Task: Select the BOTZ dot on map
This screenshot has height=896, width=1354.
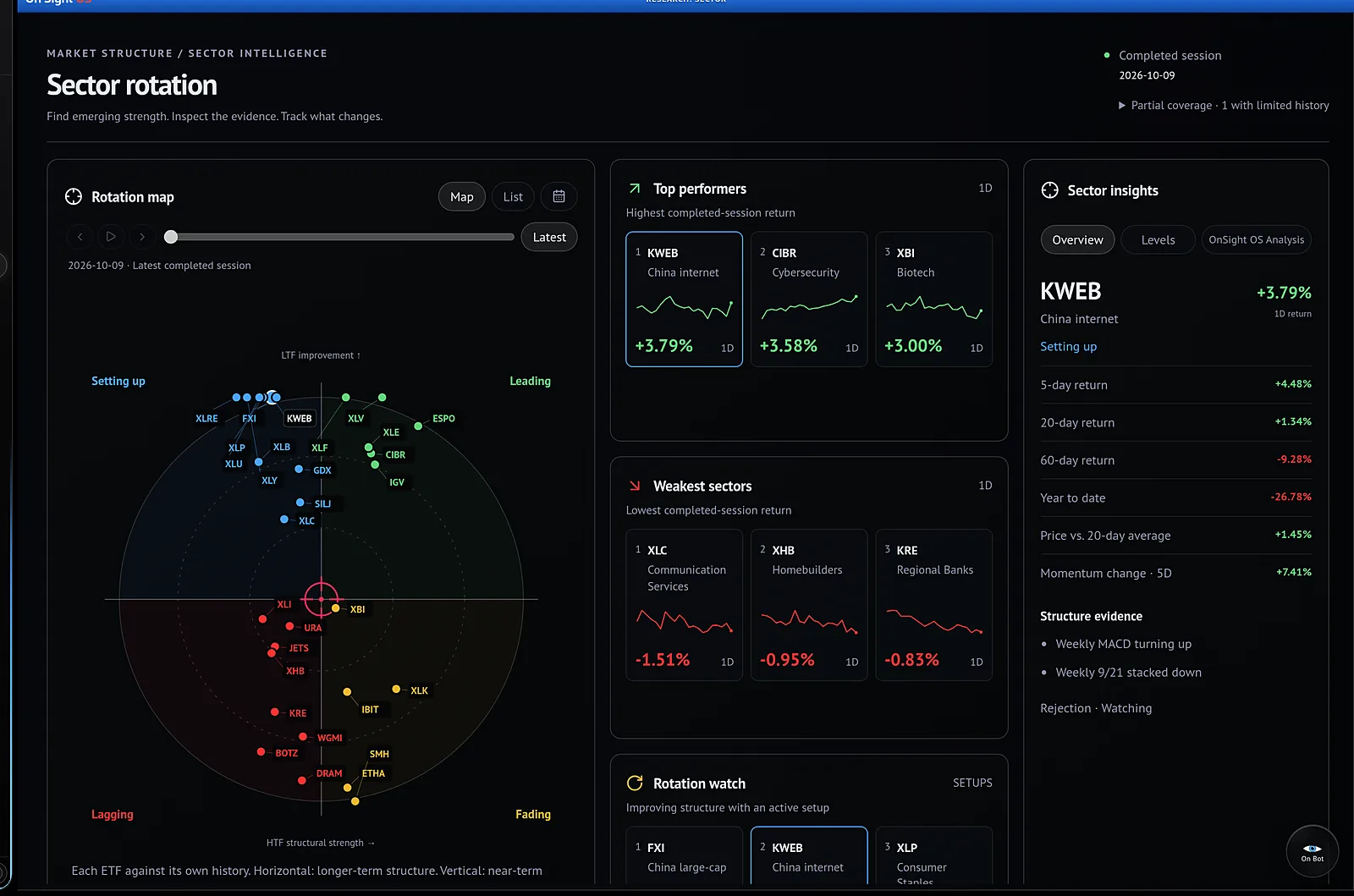Action: (x=261, y=751)
